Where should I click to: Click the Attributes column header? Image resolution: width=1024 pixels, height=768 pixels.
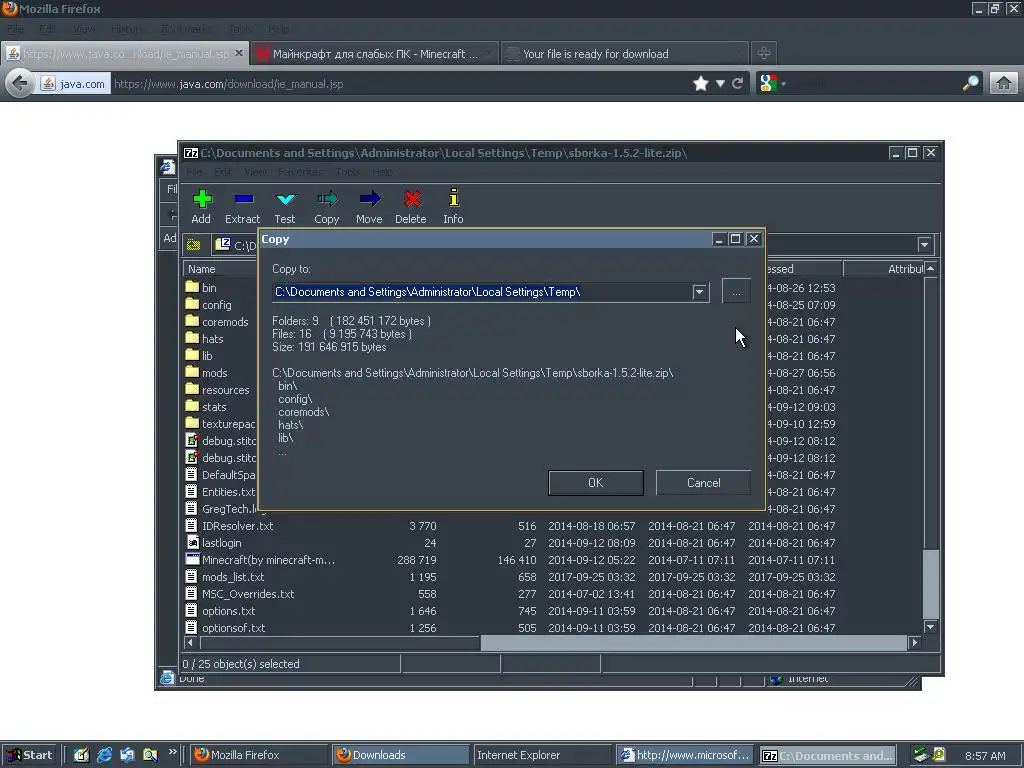(884, 268)
